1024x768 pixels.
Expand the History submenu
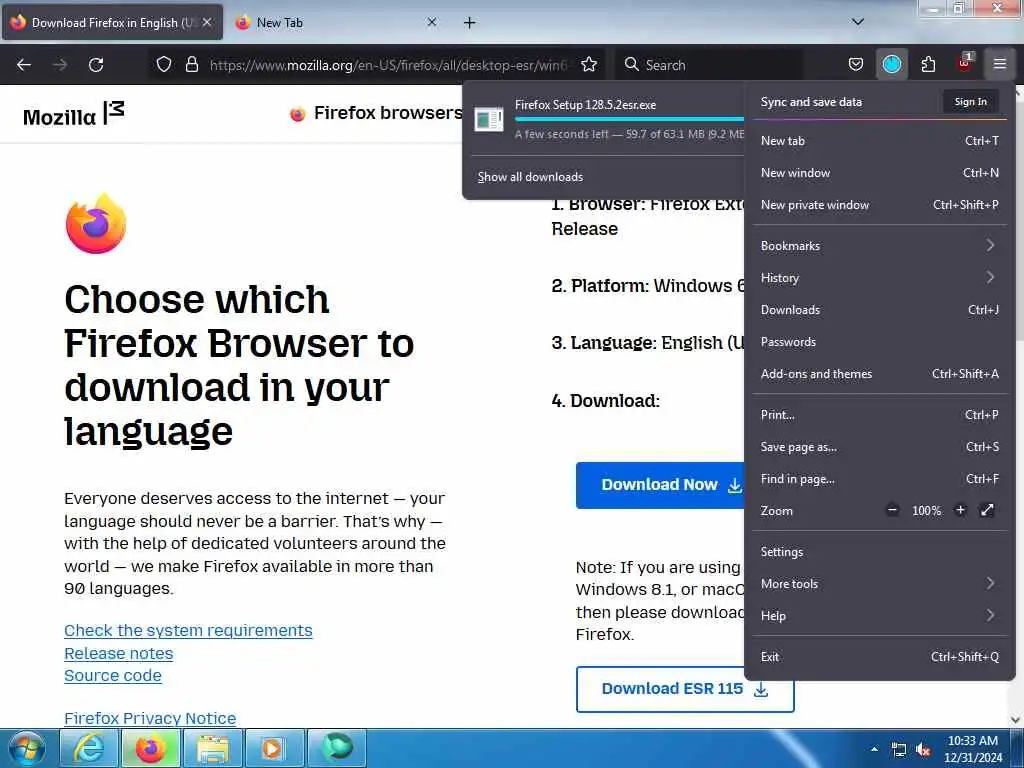tap(880, 278)
